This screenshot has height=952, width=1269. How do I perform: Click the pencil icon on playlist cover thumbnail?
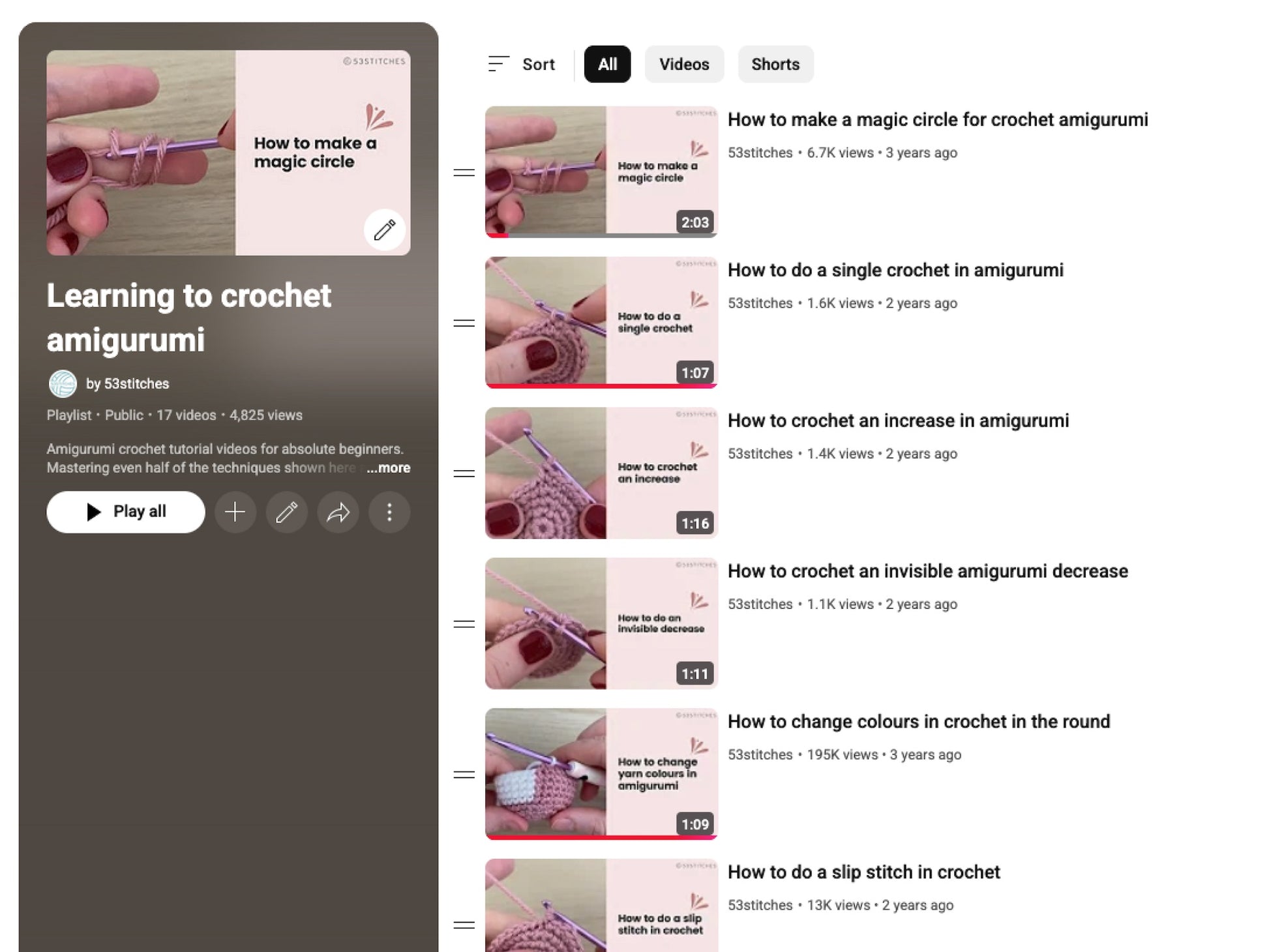[x=384, y=230]
